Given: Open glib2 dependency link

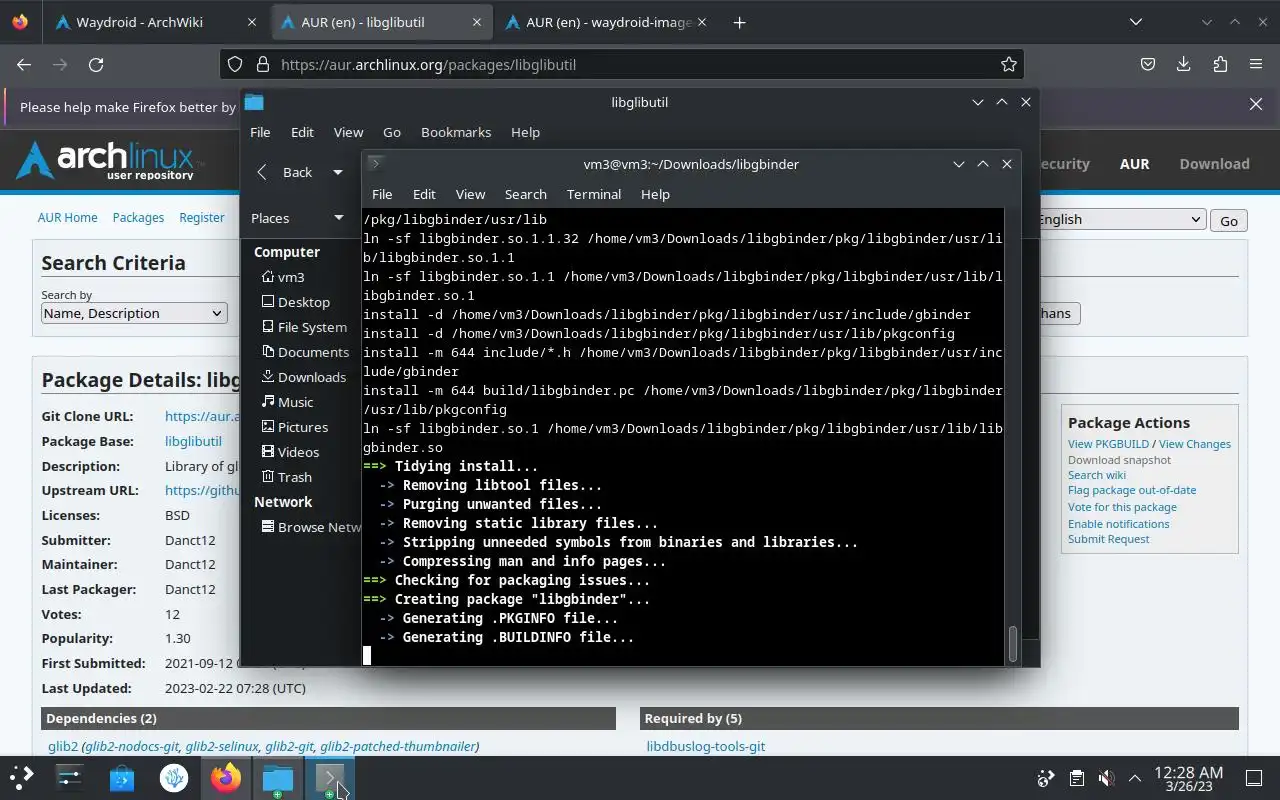Looking at the screenshot, I should (63, 746).
